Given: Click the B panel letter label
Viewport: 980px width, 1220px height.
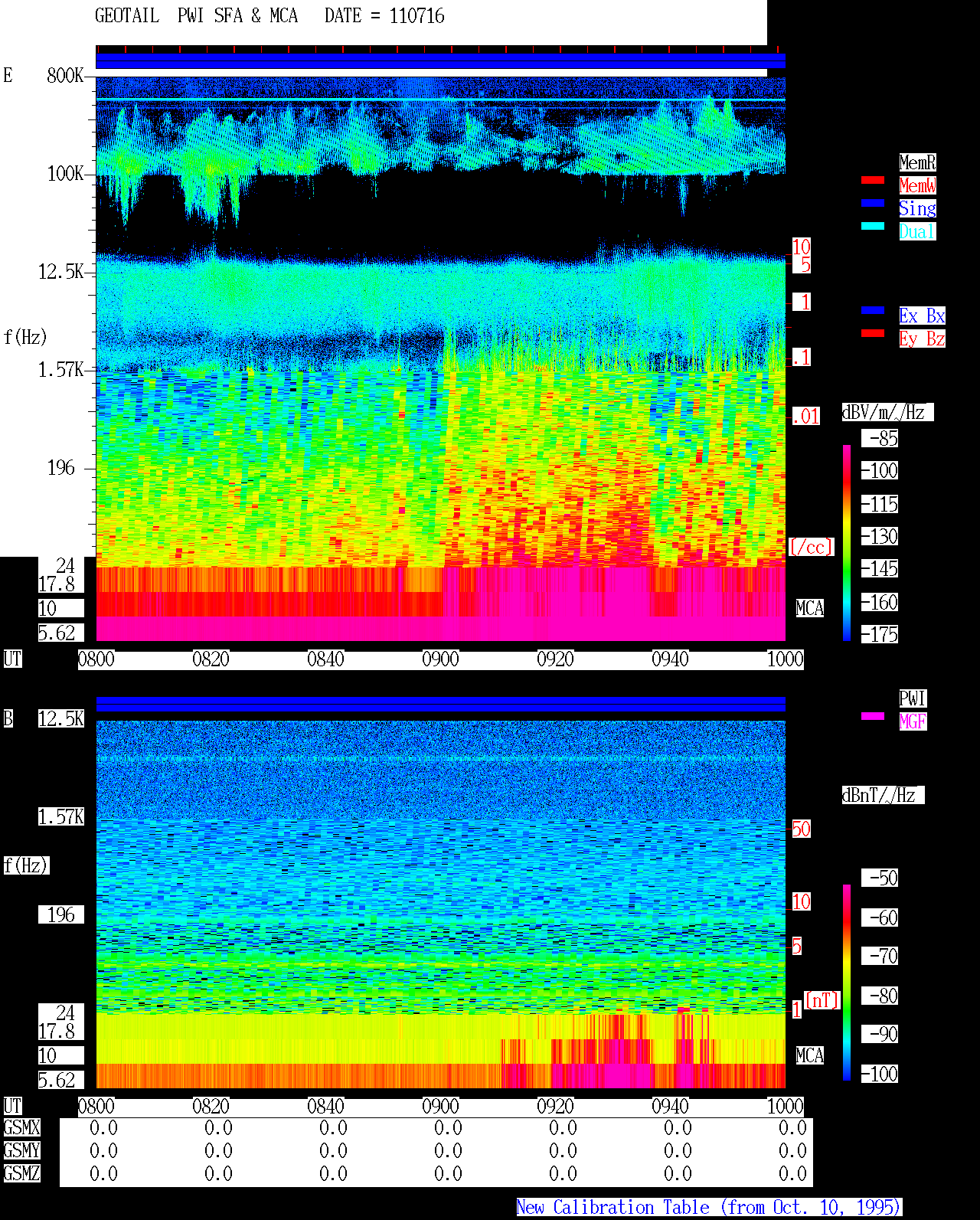Looking at the screenshot, I should (x=8, y=718).
